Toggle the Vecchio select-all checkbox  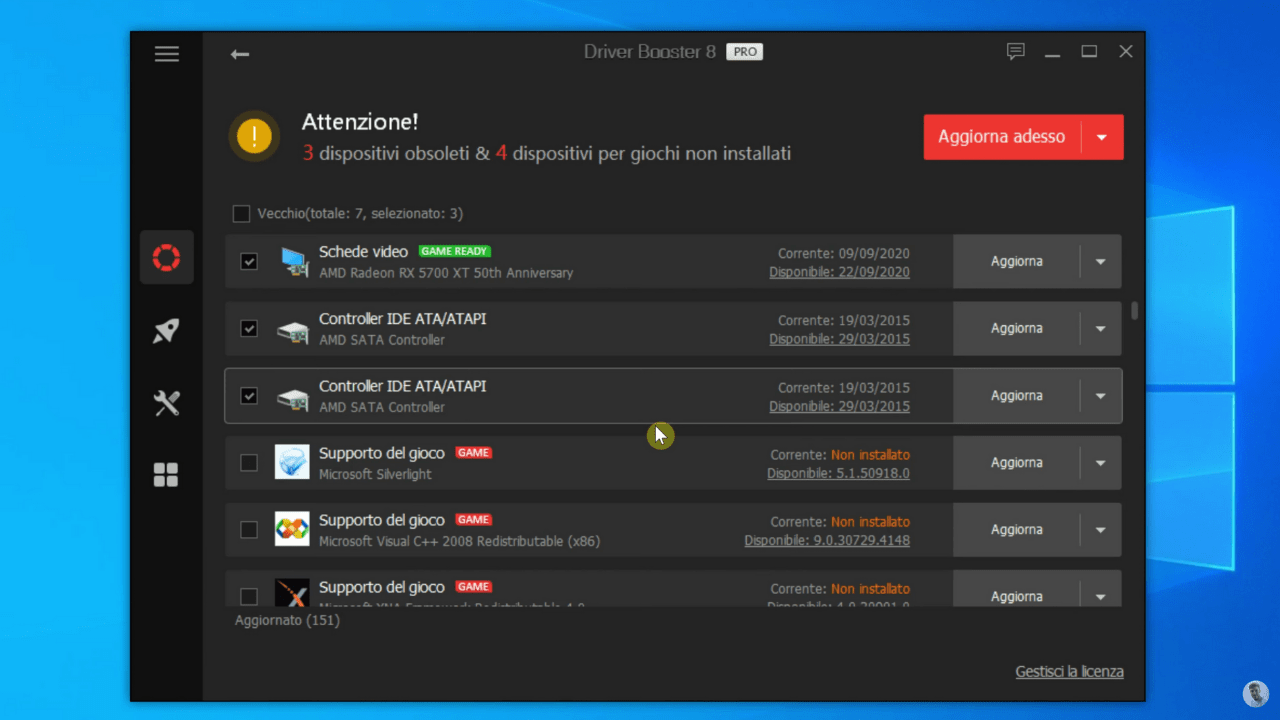(241, 213)
